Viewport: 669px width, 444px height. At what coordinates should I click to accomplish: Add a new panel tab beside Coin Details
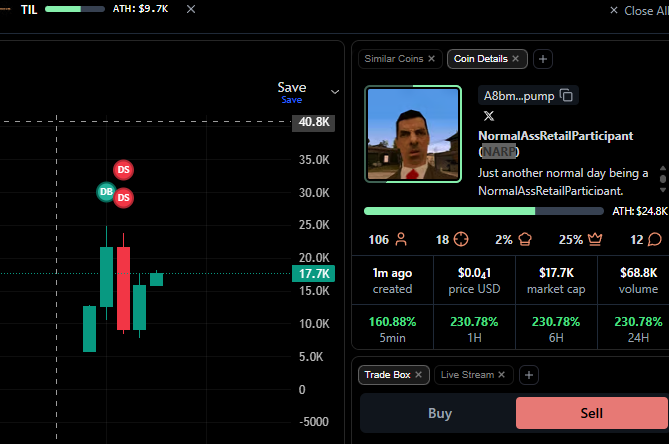pyautogui.click(x=543, y=59)
